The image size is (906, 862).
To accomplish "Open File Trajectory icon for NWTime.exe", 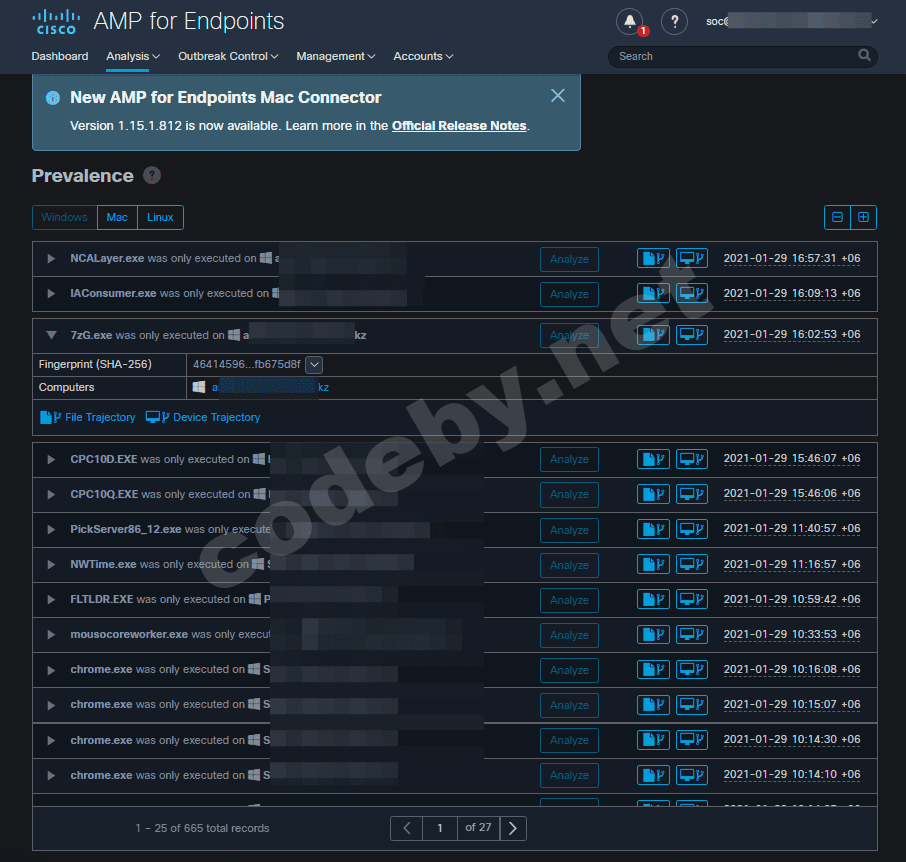I will click(x=653, y=564).
